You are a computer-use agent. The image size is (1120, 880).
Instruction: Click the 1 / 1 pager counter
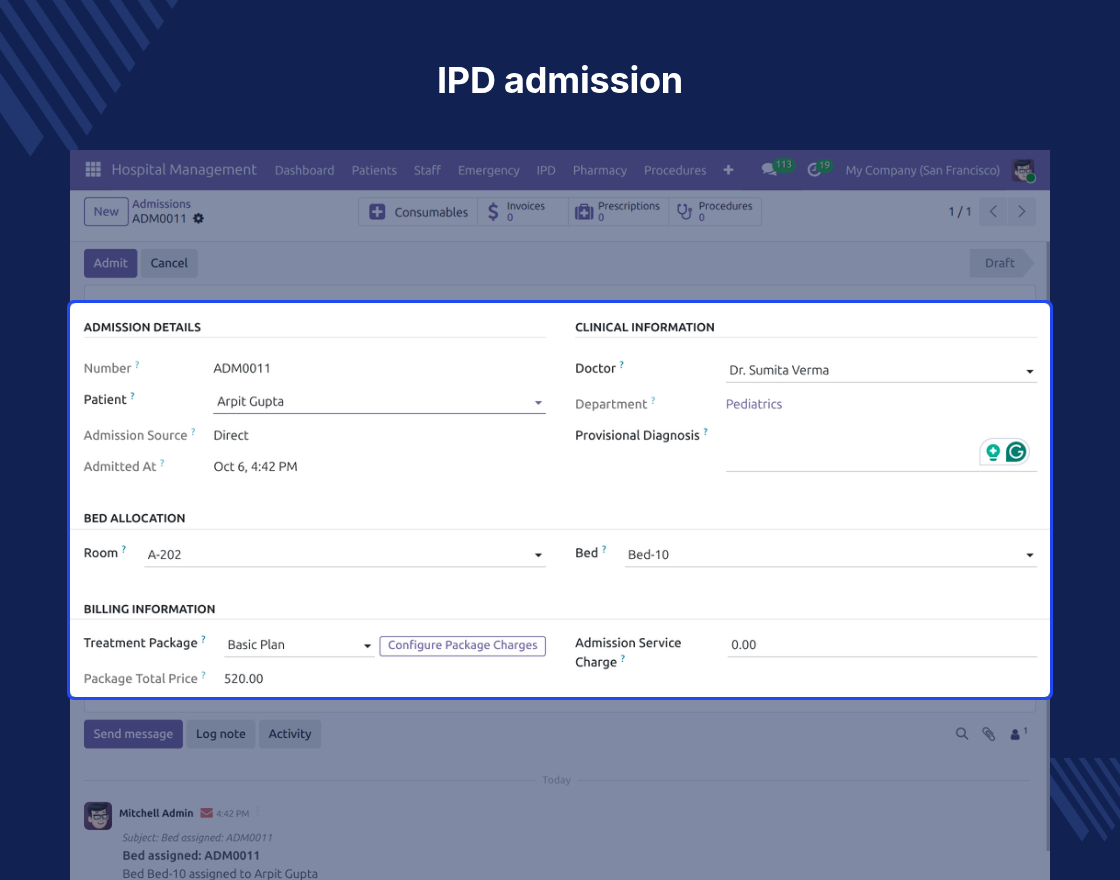pos(960,211)
